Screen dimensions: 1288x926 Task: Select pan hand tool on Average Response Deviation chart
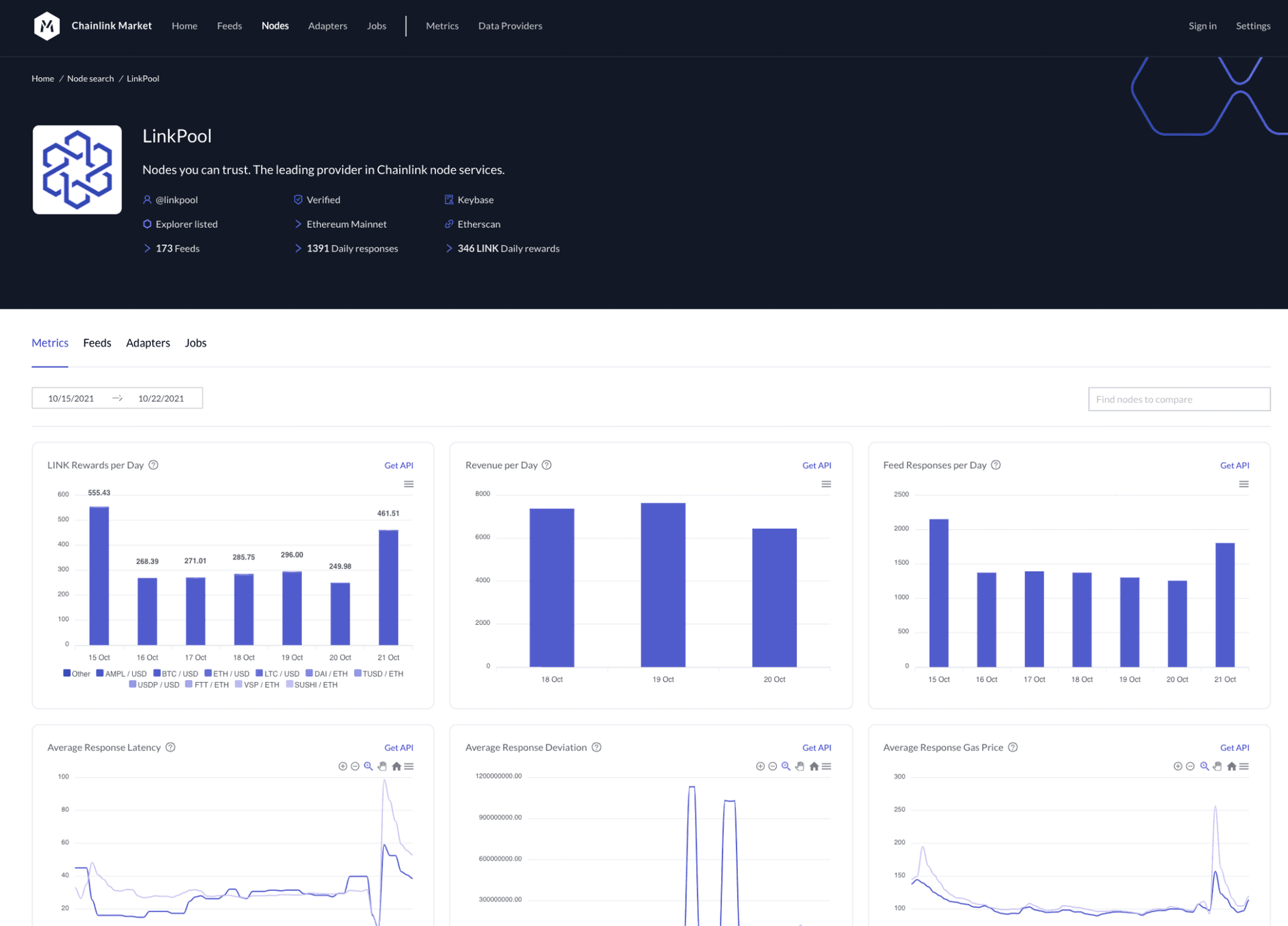pyautogui.click(x=800, y=766)
